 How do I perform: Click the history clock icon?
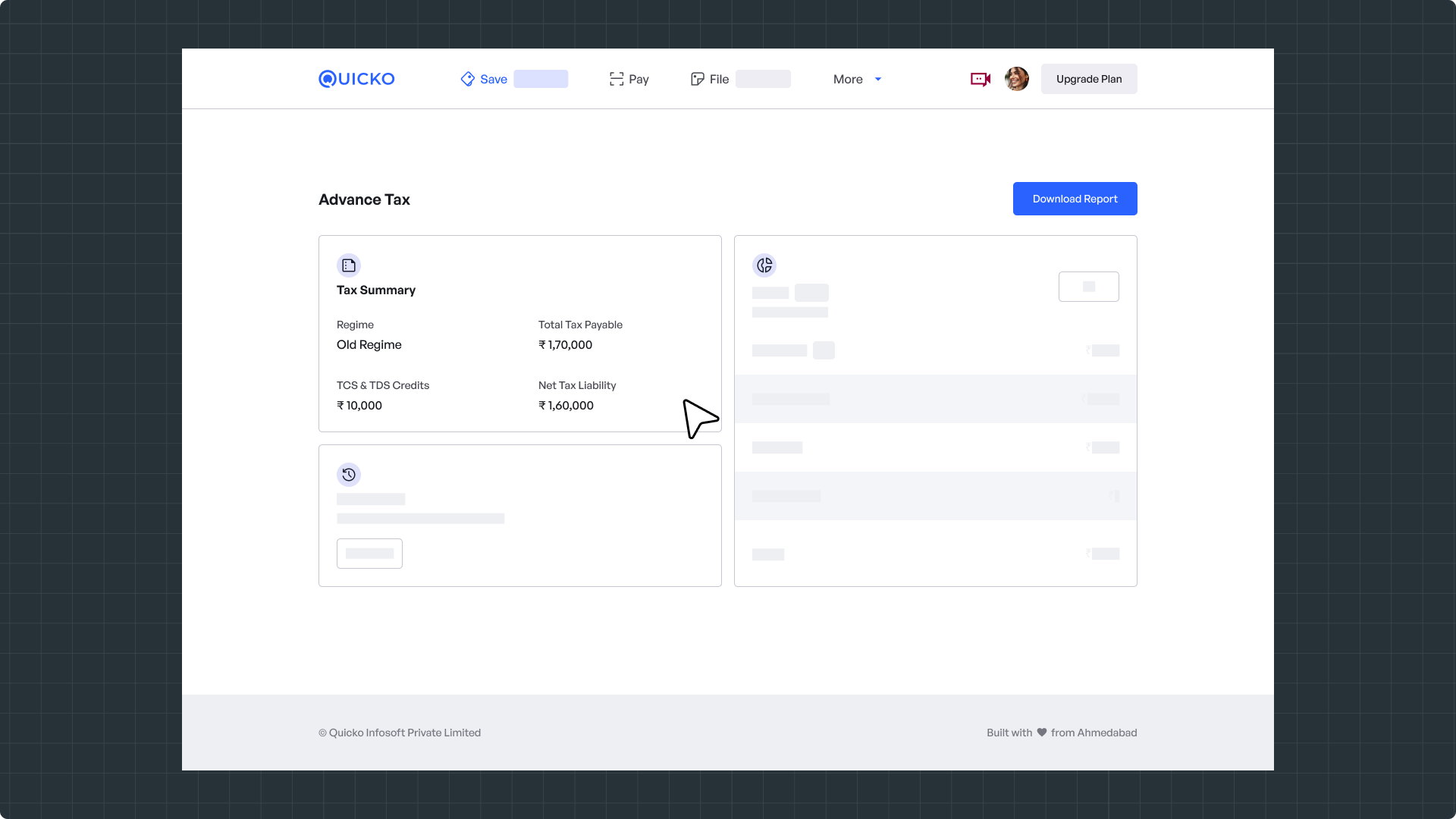349,475
